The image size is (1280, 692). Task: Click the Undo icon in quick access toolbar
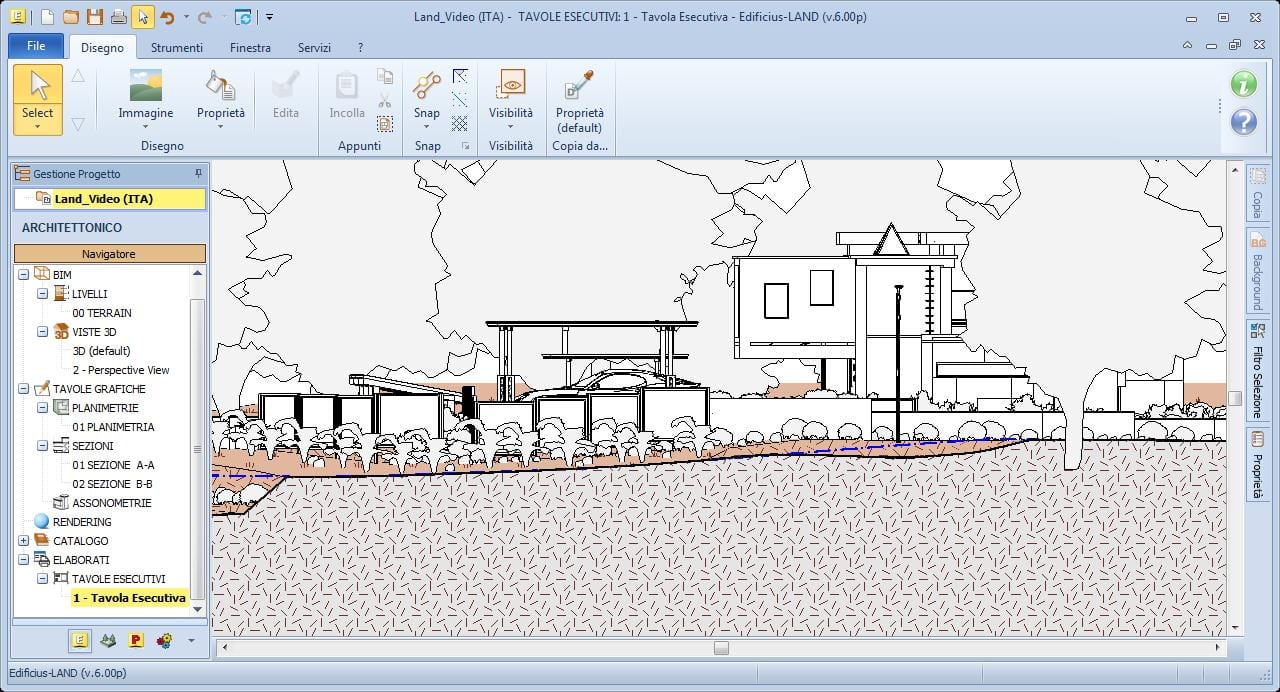click(x=170, y=17)
